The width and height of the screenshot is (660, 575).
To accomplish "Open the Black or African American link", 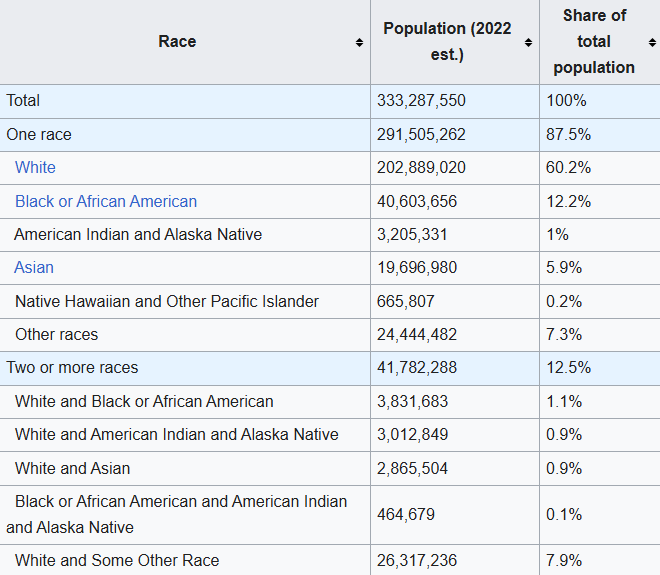I will [106, 201].
